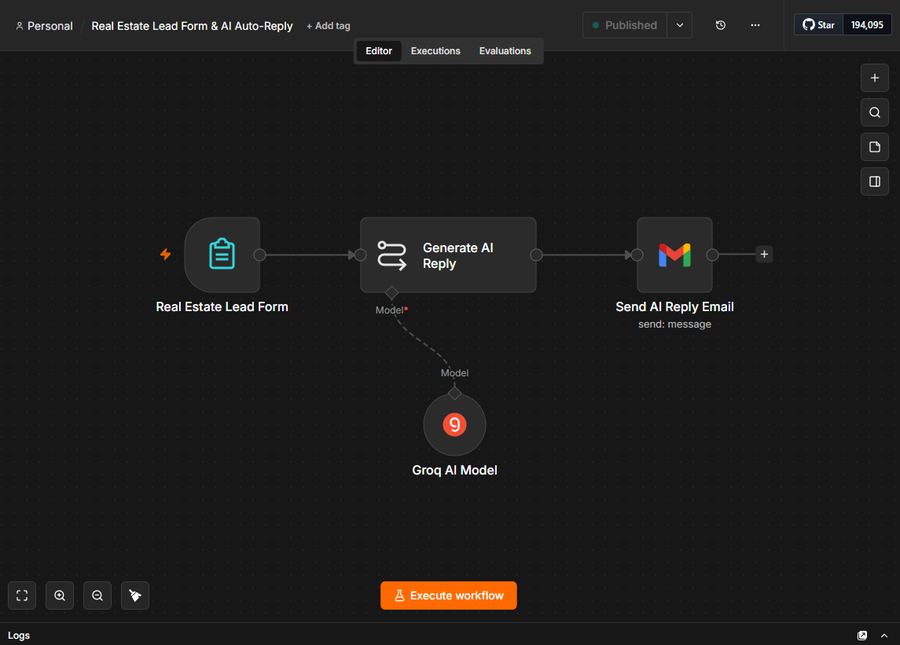Click the Model diamond connector on Generate AI Reply
The image size is (900, 645).
coord(391,293)
